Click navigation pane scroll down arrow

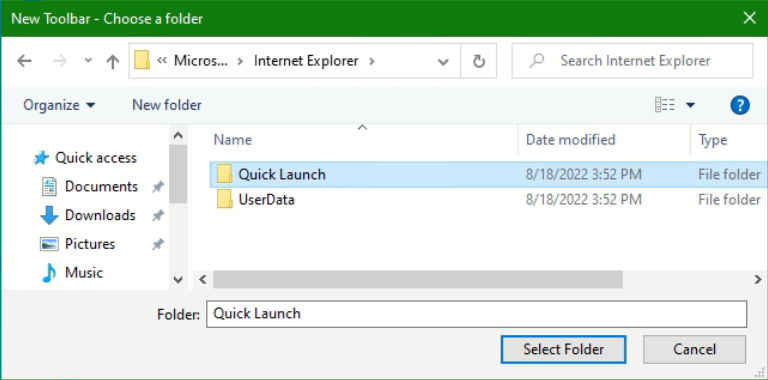(178, 280)
